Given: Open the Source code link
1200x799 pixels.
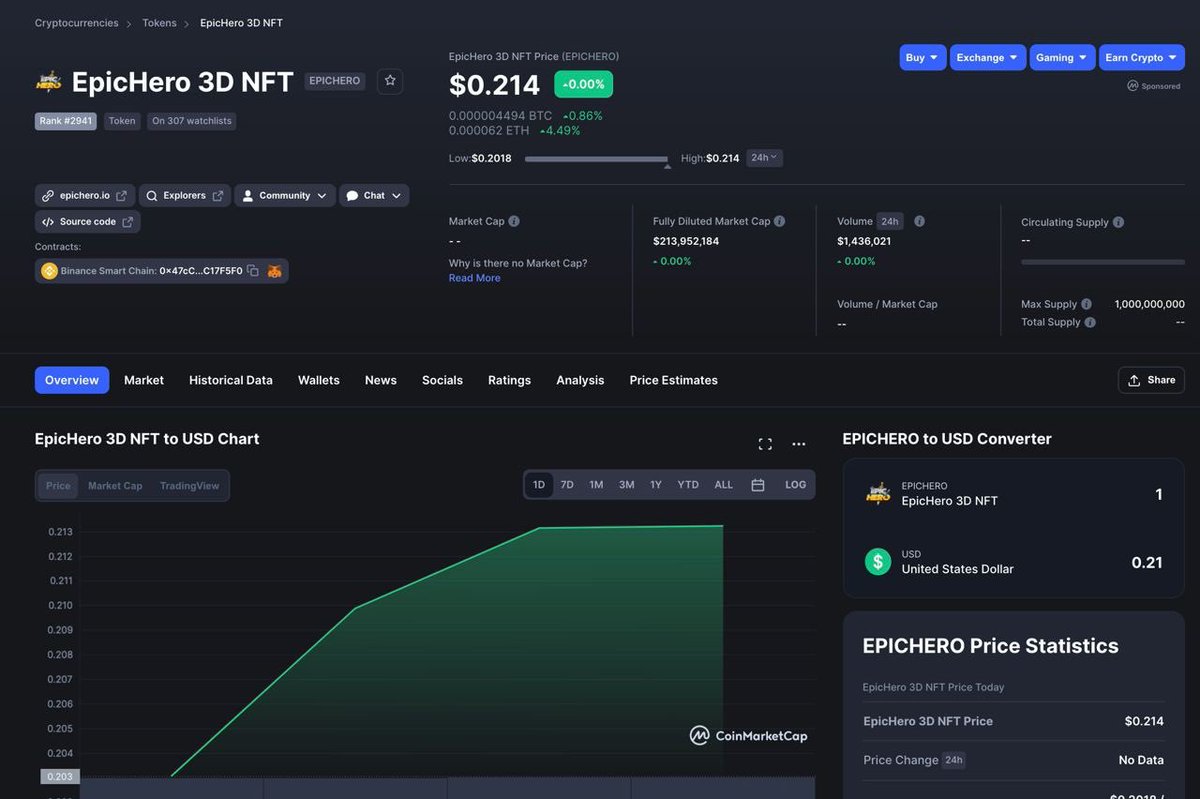Looking at the screenshot, I should 88,222.
